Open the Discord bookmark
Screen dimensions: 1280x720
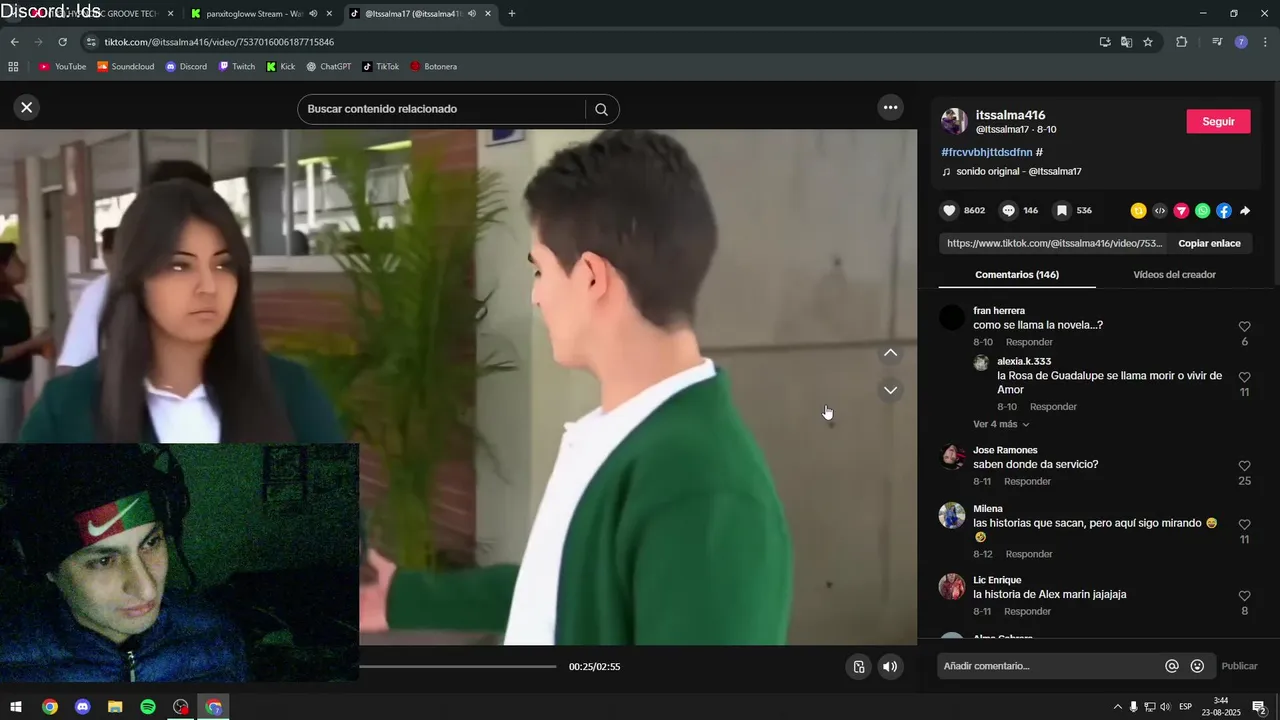pos(186,66)
